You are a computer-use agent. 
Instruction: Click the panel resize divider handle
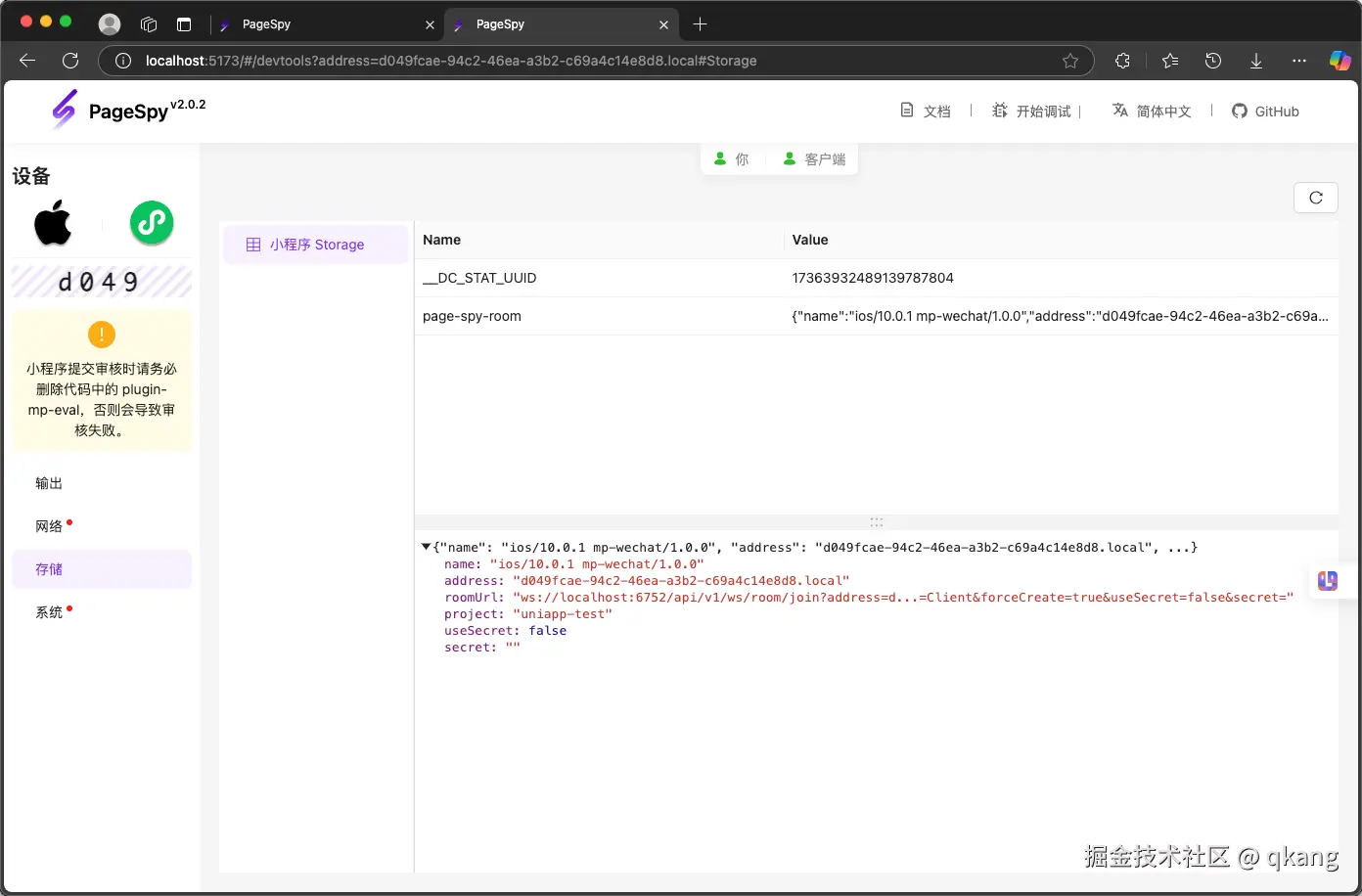pyautogui.click(x=876, y=522)
